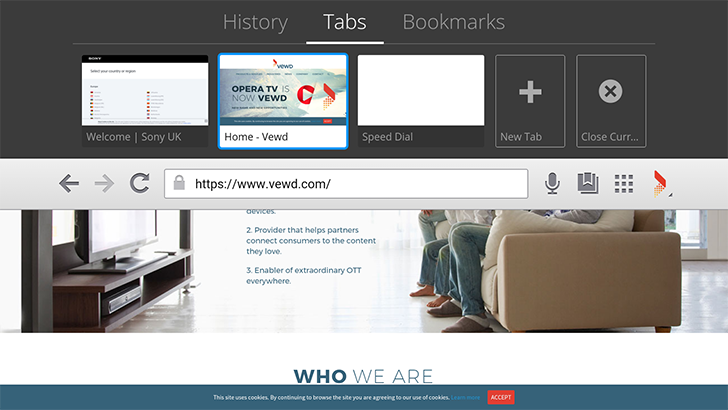Click the lock icon in address bar
This screenshot has width=728, height=410.
click(x=179, y=183)
